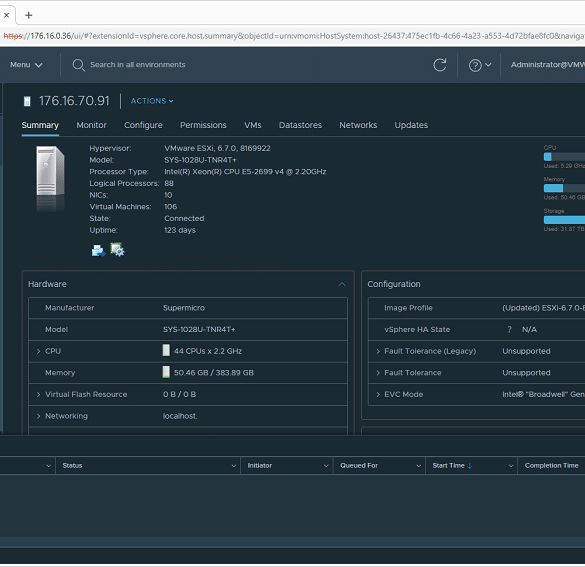
Task: Click the 123 days uptime value
Action: [180, 230]
